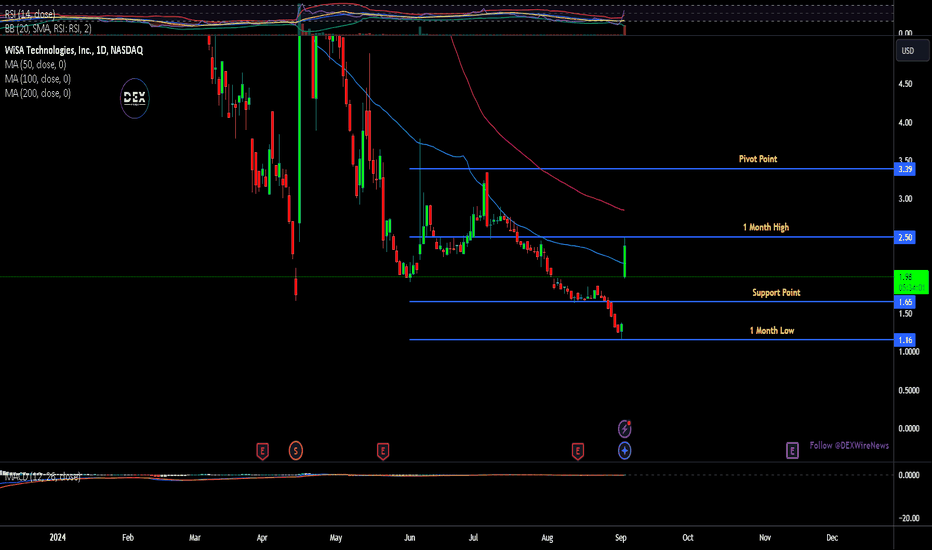Click the April earnings E marker
This screenshot has width=932, height=550.
(x=262, y=451)
